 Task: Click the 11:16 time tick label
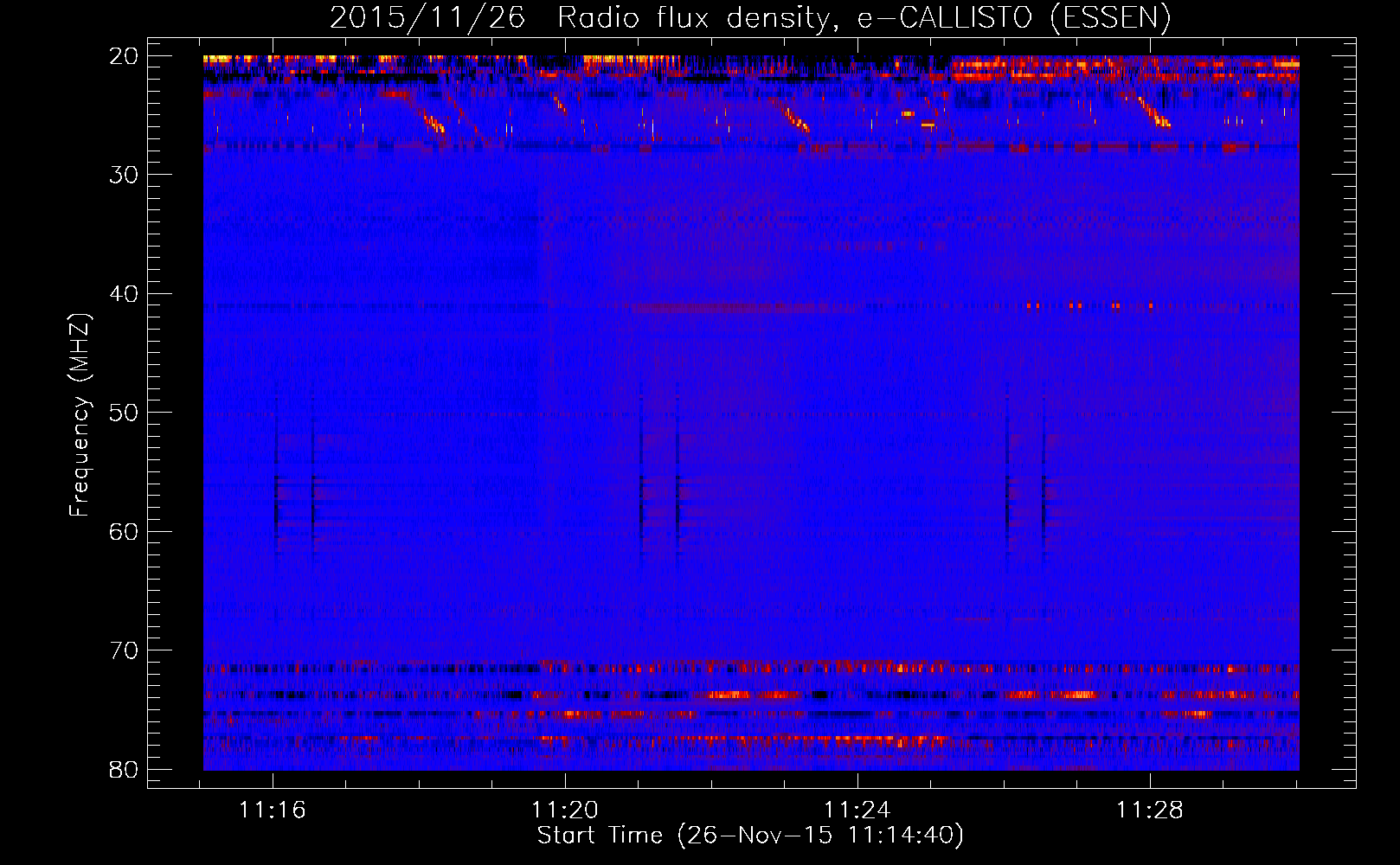pos(273,811)
